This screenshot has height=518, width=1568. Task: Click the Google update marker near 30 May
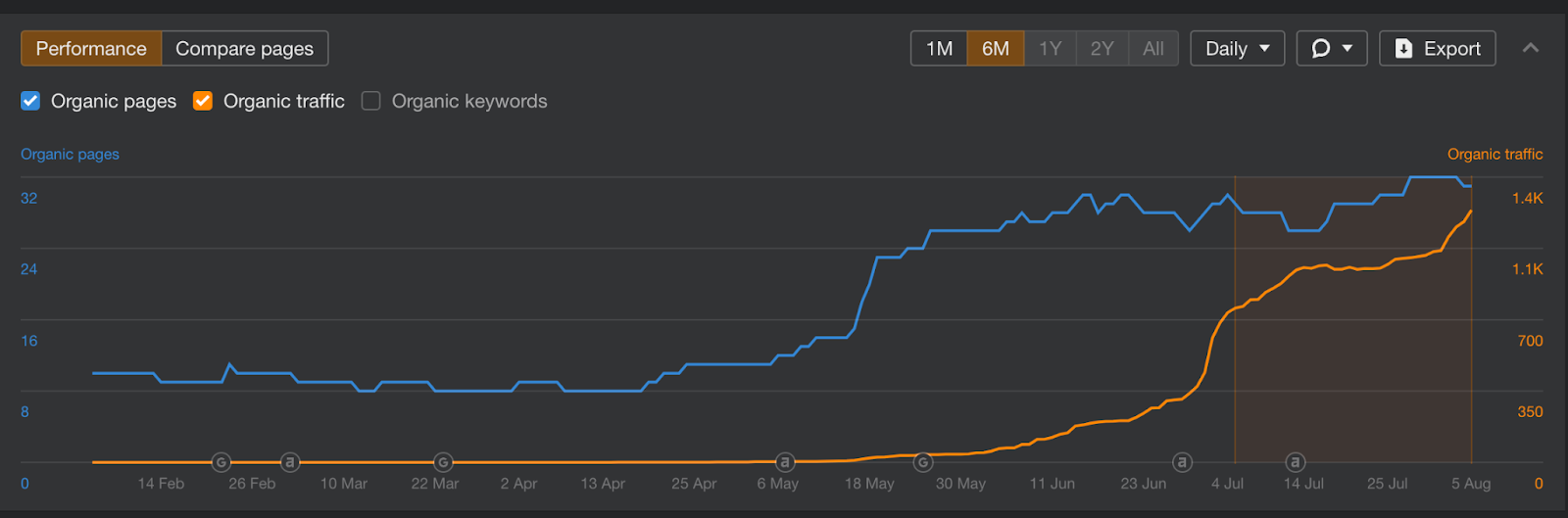click(x=923, y=462)
